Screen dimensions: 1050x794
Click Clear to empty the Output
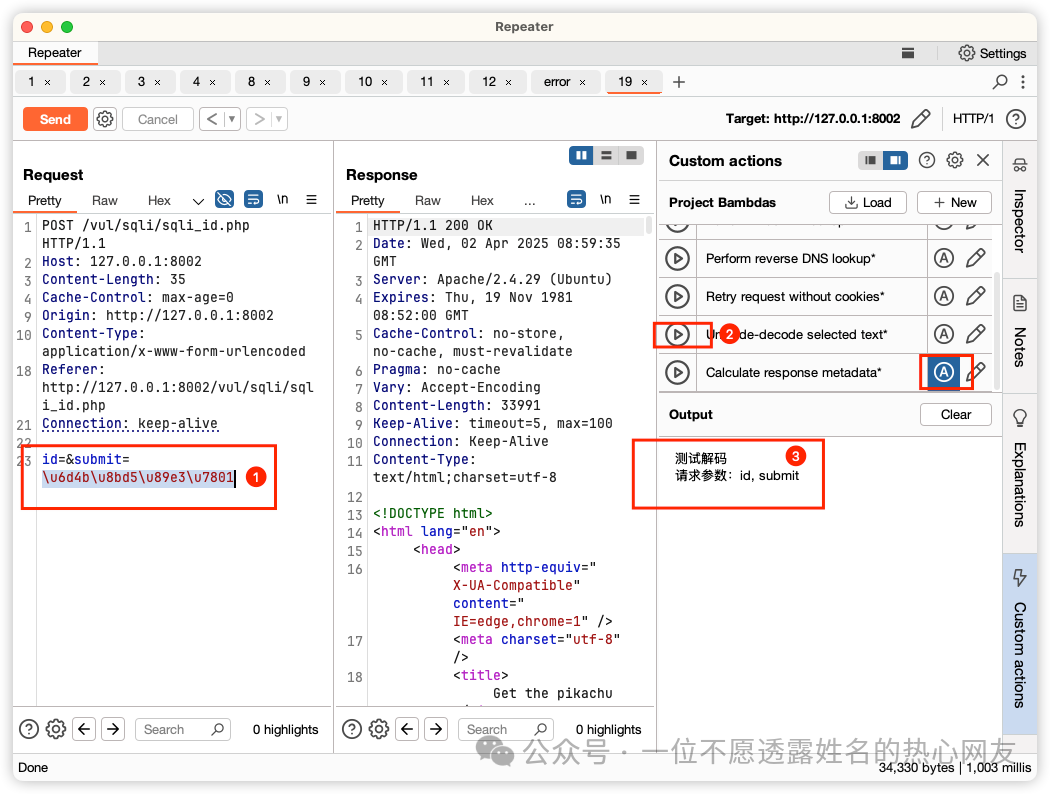coord(955,414)
